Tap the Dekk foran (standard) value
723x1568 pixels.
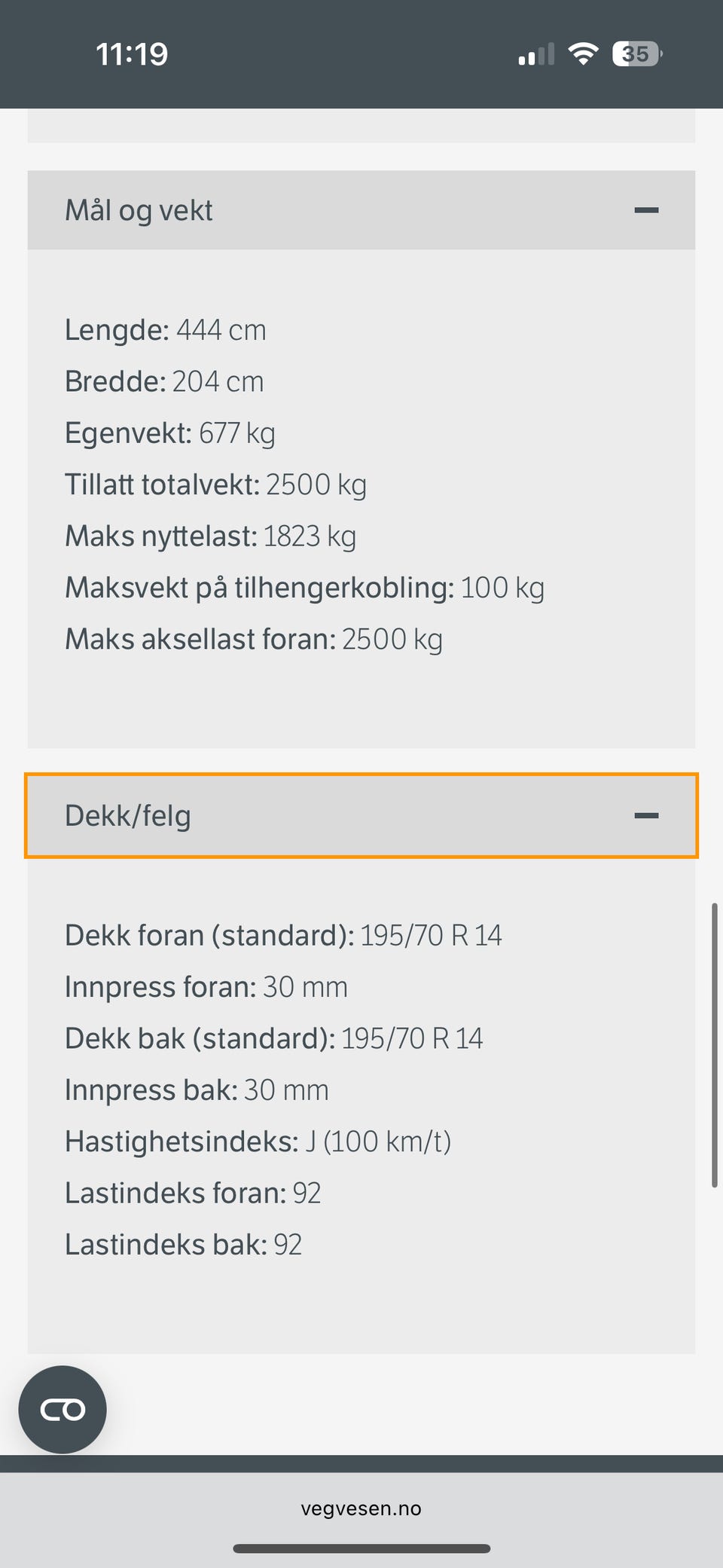[x=431, y=935]
